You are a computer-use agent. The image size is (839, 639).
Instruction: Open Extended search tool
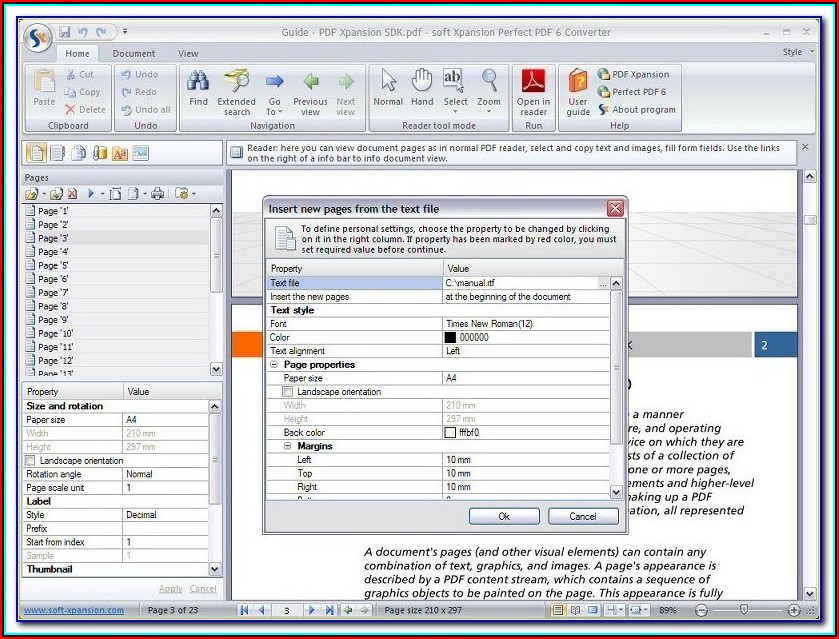pyautogui.click(x=236, y=83)
